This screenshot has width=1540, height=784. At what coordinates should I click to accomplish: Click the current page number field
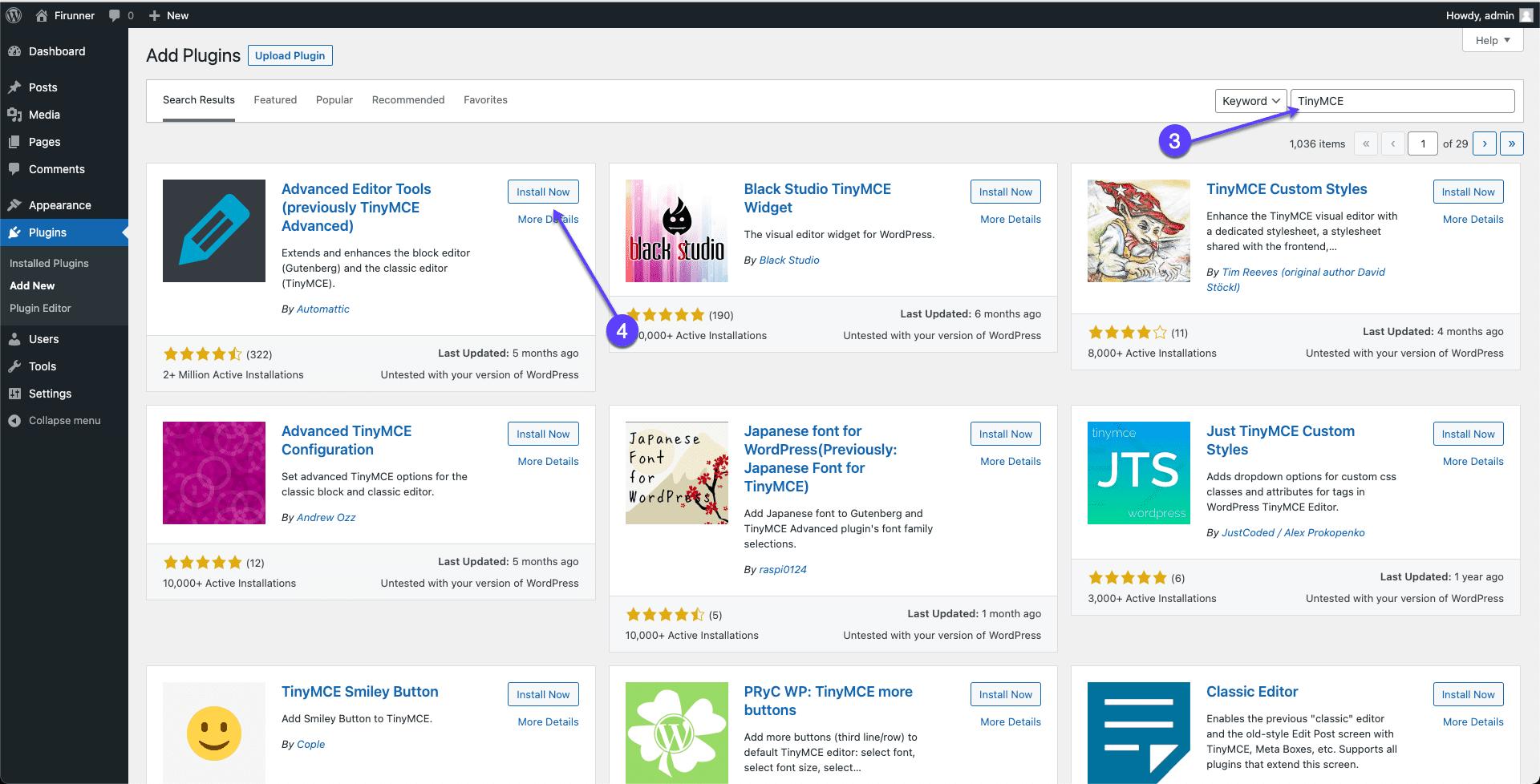tap(1423, 143)
